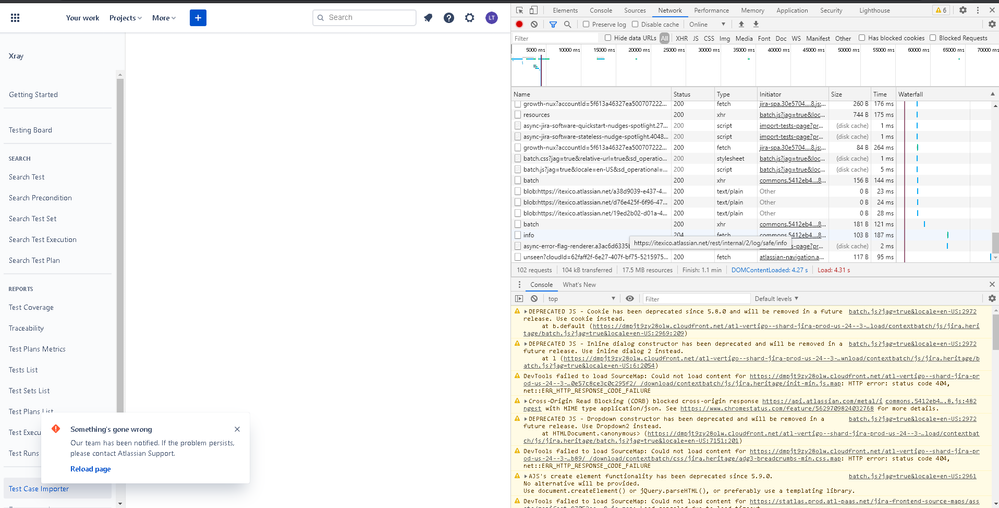999x508 pixels.
Task: Select the XHR filter type
Action: click(x=682, y=38)
